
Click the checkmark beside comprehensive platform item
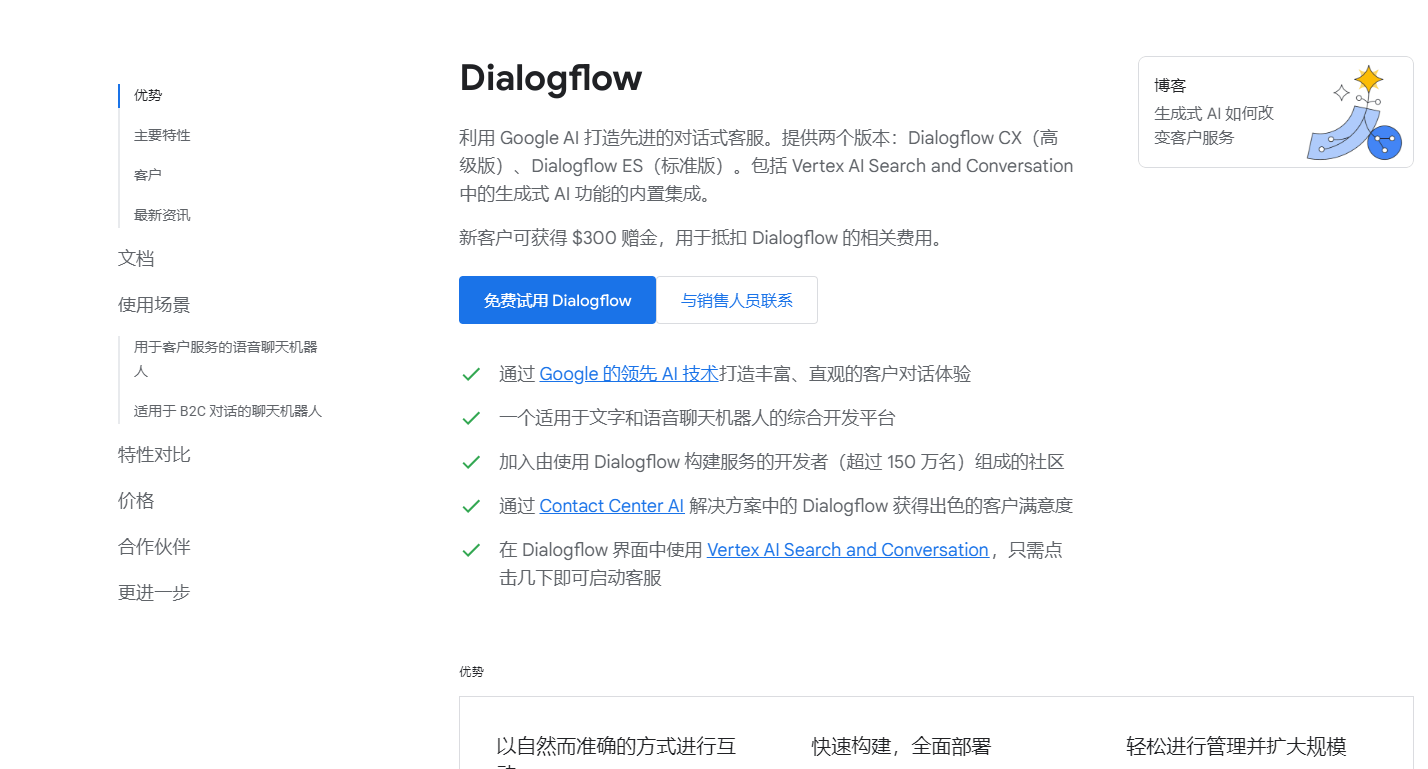point(471,418)
